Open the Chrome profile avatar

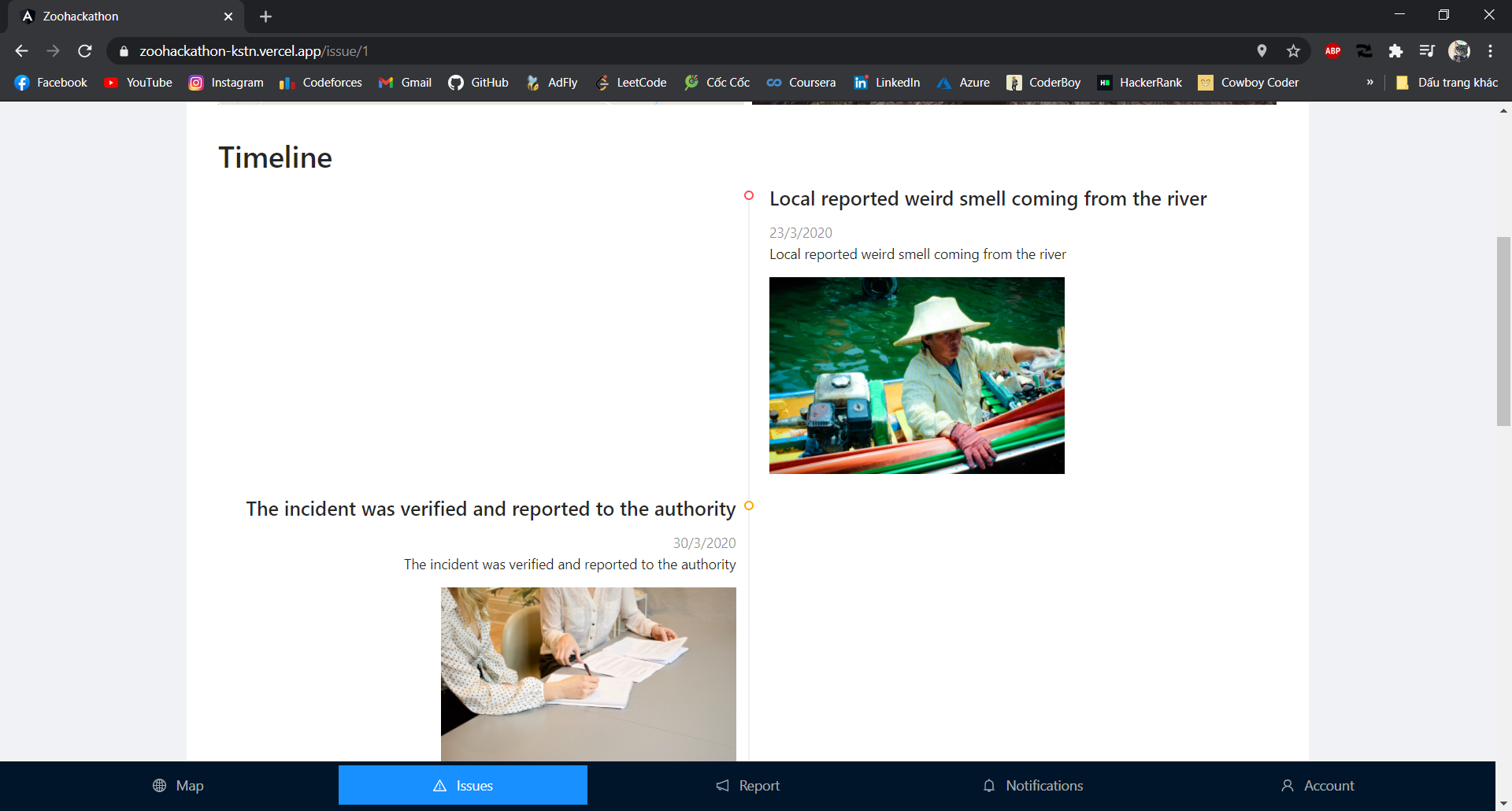coord(1459,51)
